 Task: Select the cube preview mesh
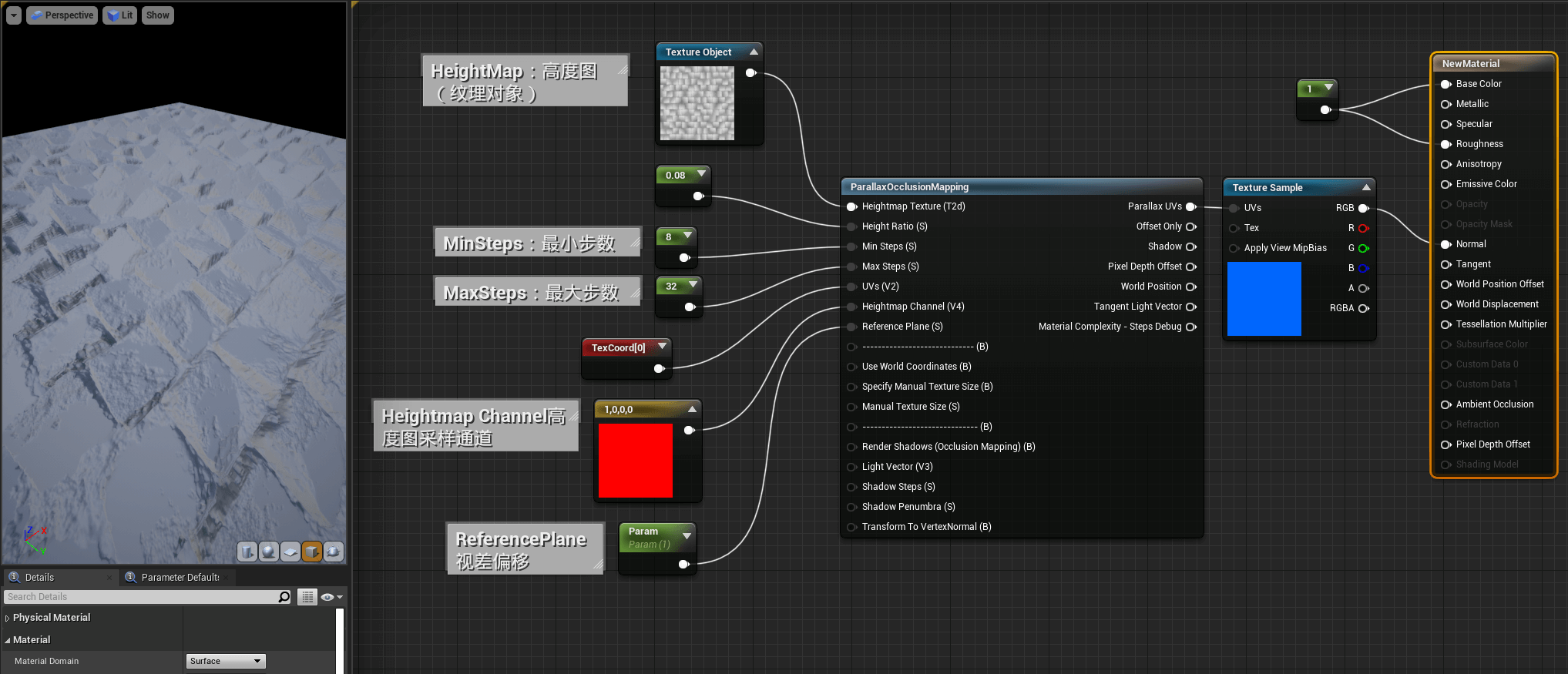coord(312,552)
